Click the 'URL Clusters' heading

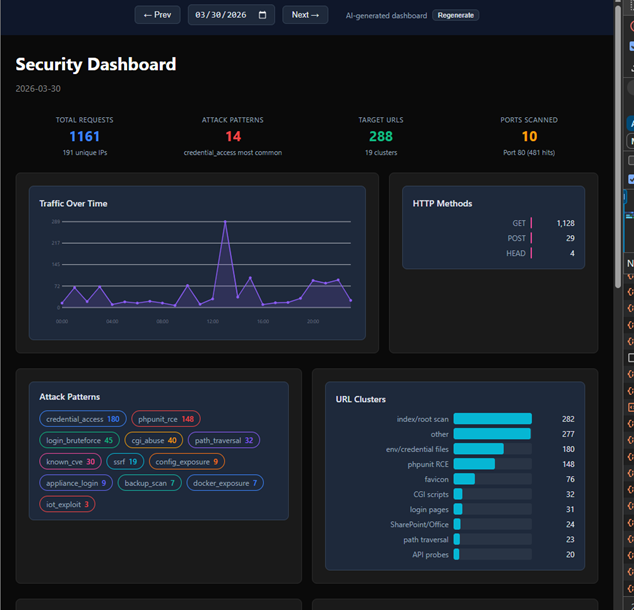tap(361, 399)
